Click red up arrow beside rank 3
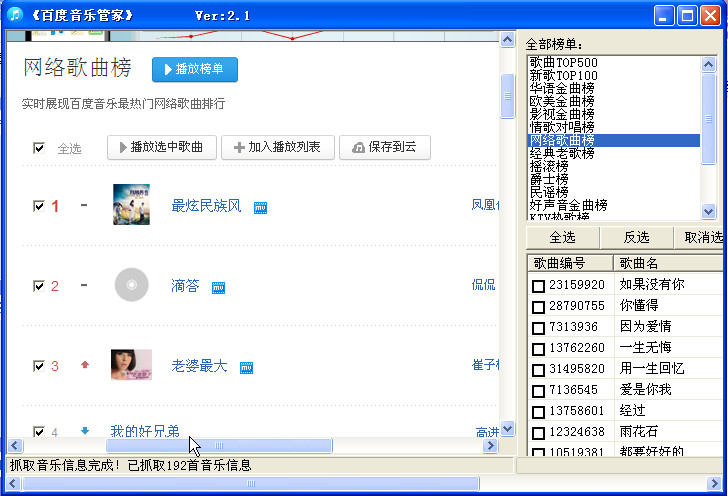 click(84, 365)
